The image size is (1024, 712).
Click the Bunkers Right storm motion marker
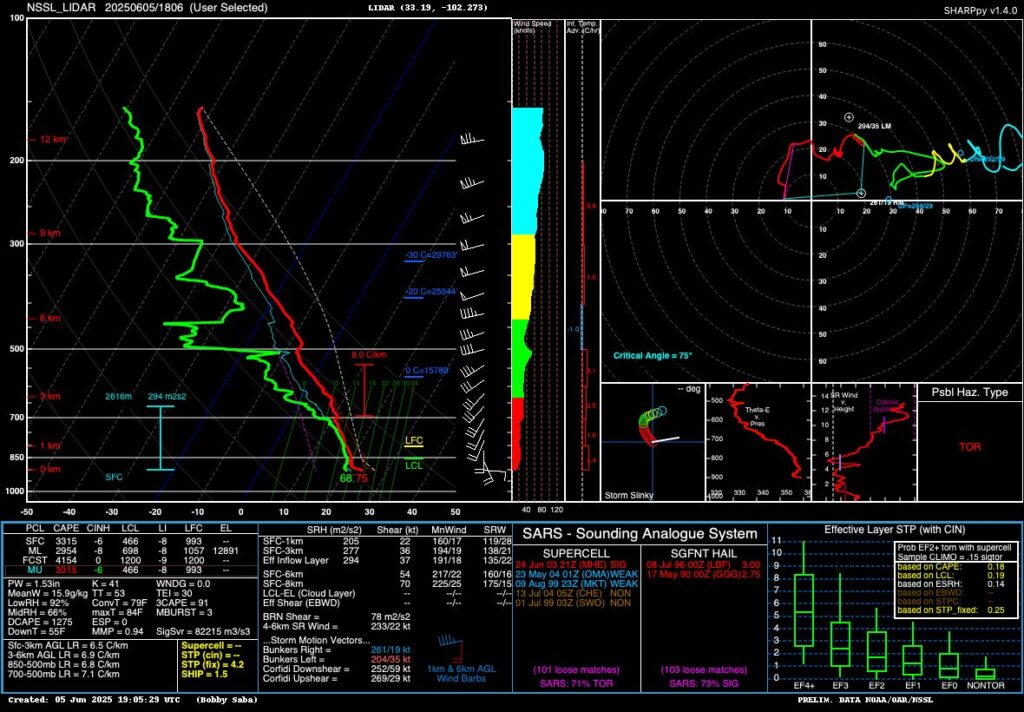coord(861,195)
